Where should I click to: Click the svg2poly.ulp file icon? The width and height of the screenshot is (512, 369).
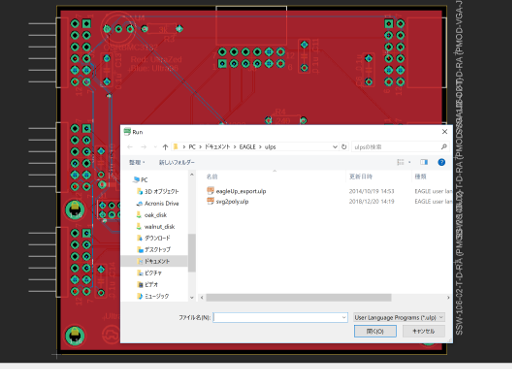(210, 201)
